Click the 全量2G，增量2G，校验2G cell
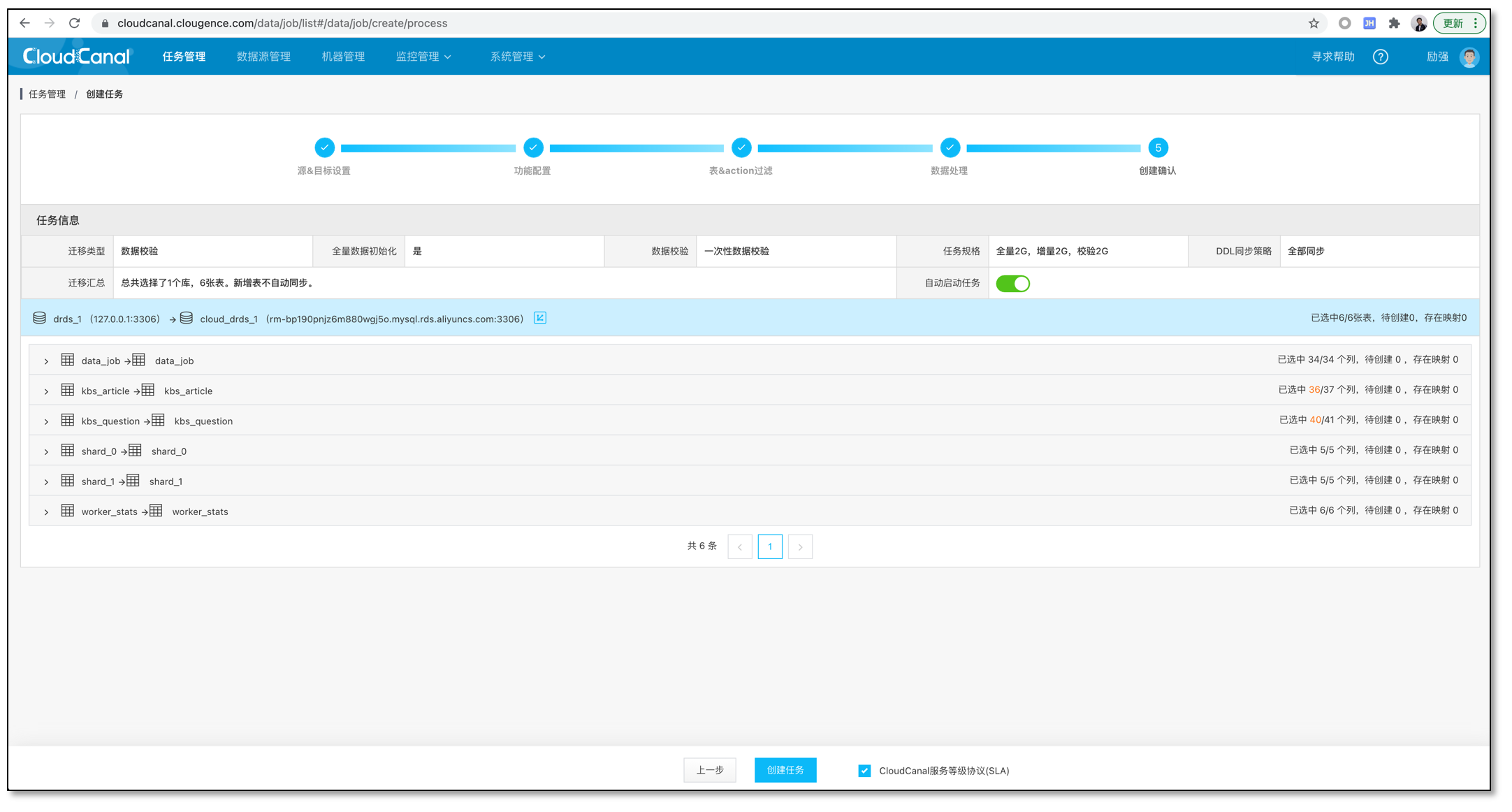The width and height of the screenshot is (1512, 812). click(x=1088, y=251)
